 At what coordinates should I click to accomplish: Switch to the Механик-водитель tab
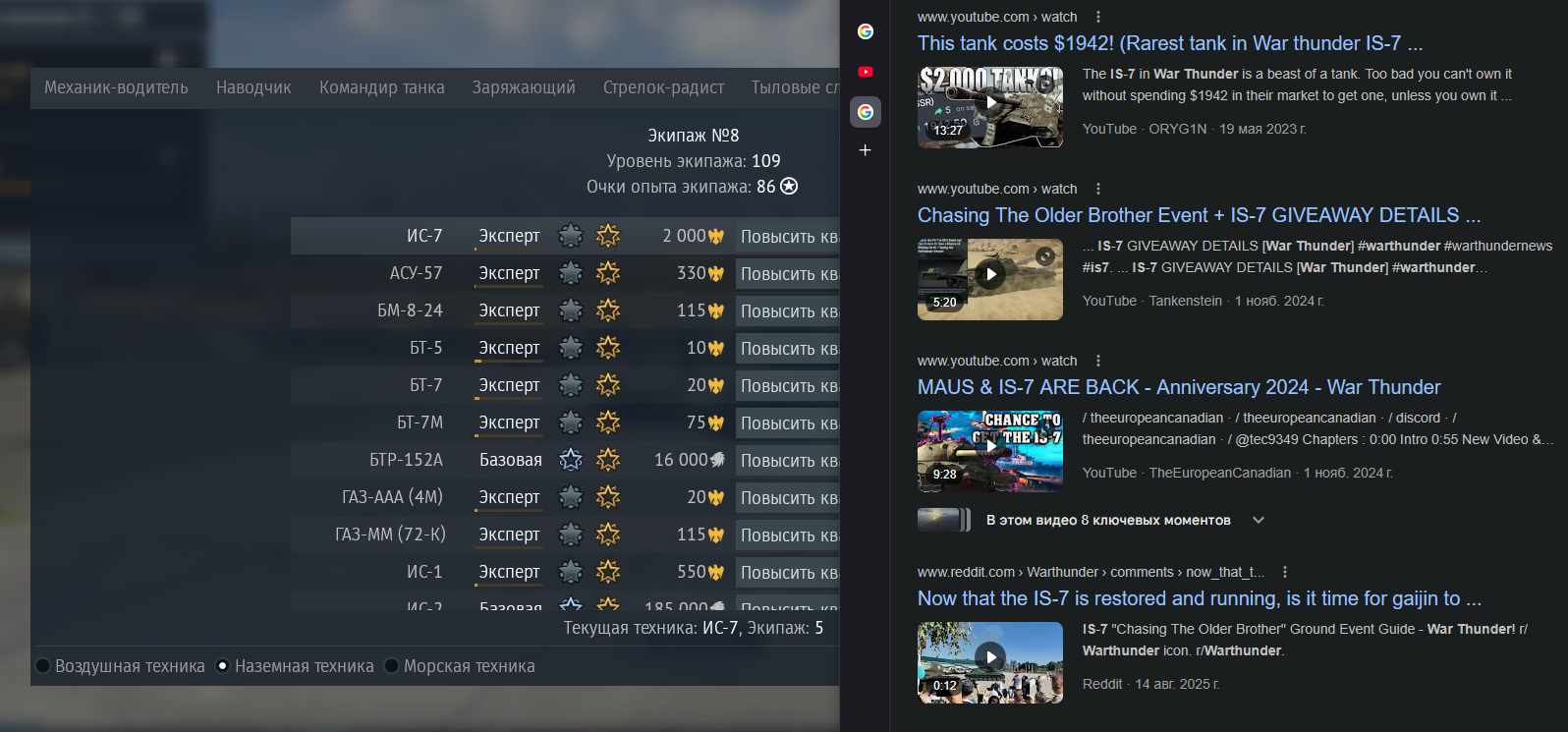pos(116,87)
